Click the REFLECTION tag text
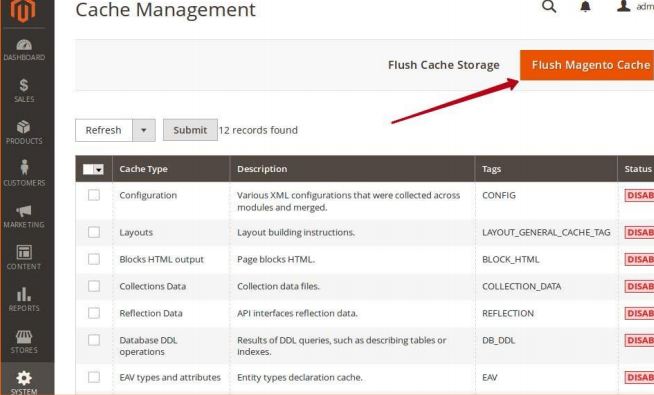Image resolution: width=654 pixels, height=395 pixels. [x=508, y=313]
